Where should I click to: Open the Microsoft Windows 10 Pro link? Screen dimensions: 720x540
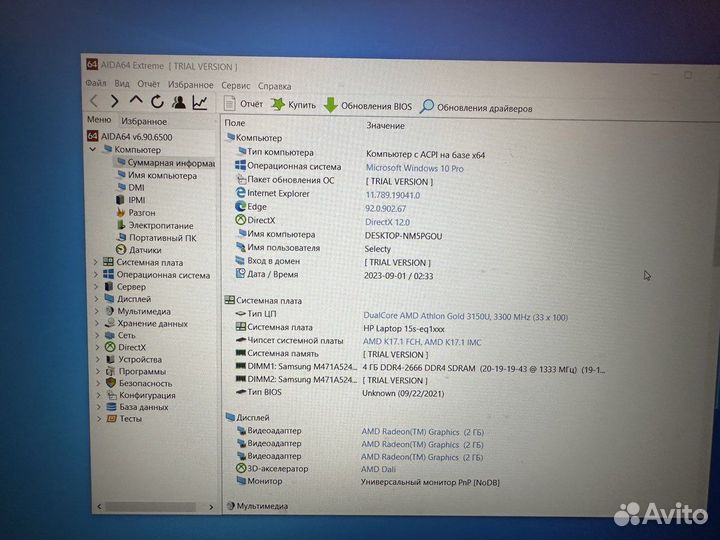coord(415,169)
